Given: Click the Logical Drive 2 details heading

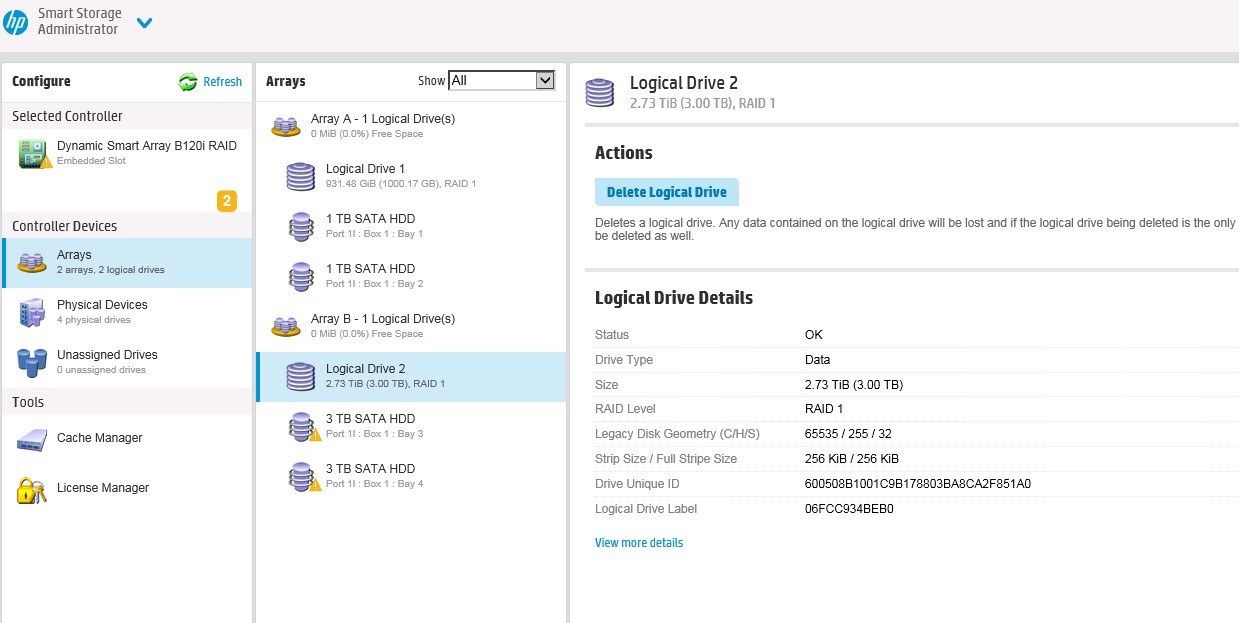Looking at the screenshot, I should tap(684, 83).
